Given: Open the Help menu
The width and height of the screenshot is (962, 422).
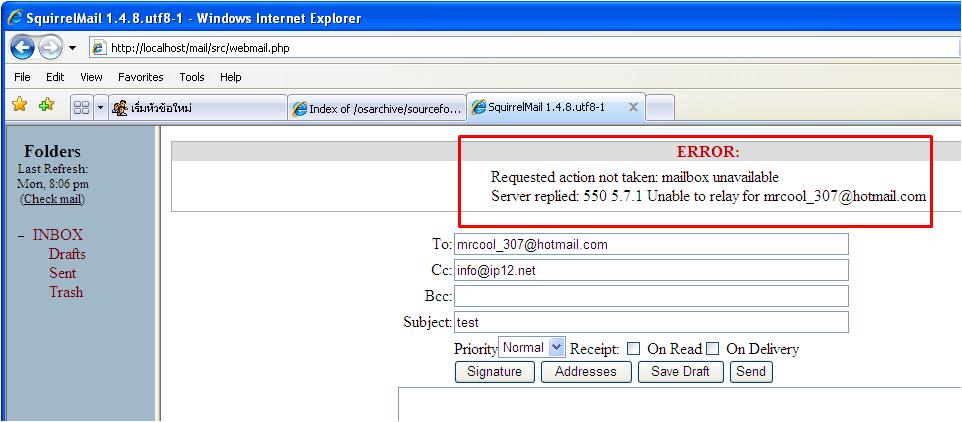Looking at the screenshot, I should [x=231, y=77].
